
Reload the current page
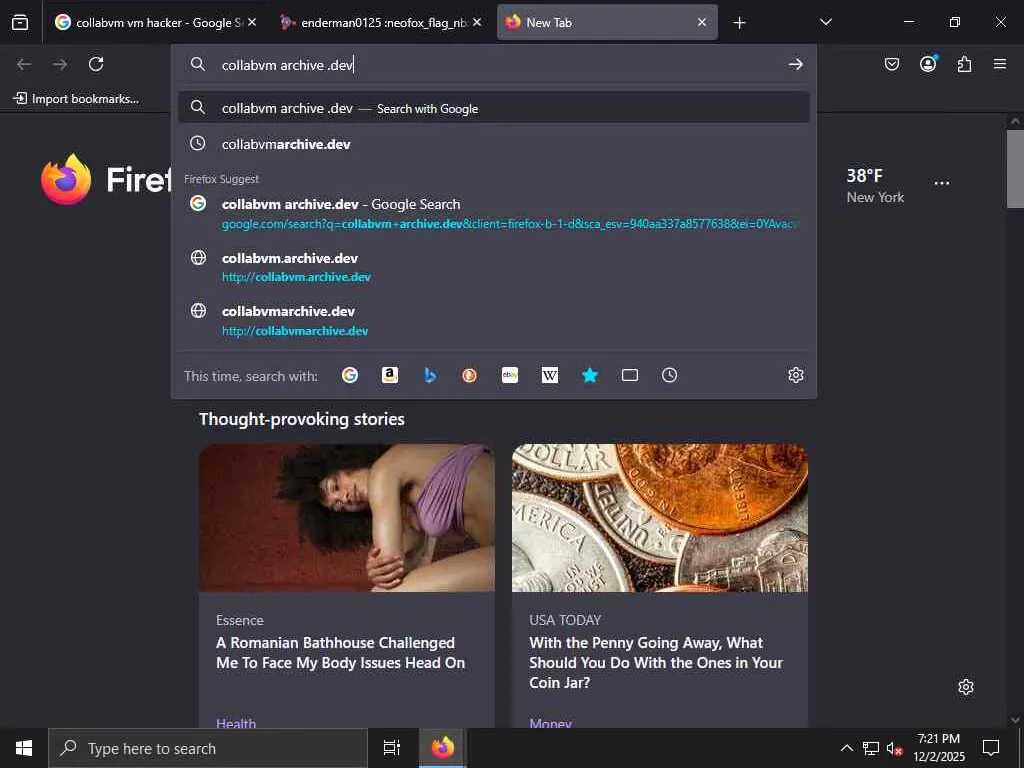(x=96, y=64)
